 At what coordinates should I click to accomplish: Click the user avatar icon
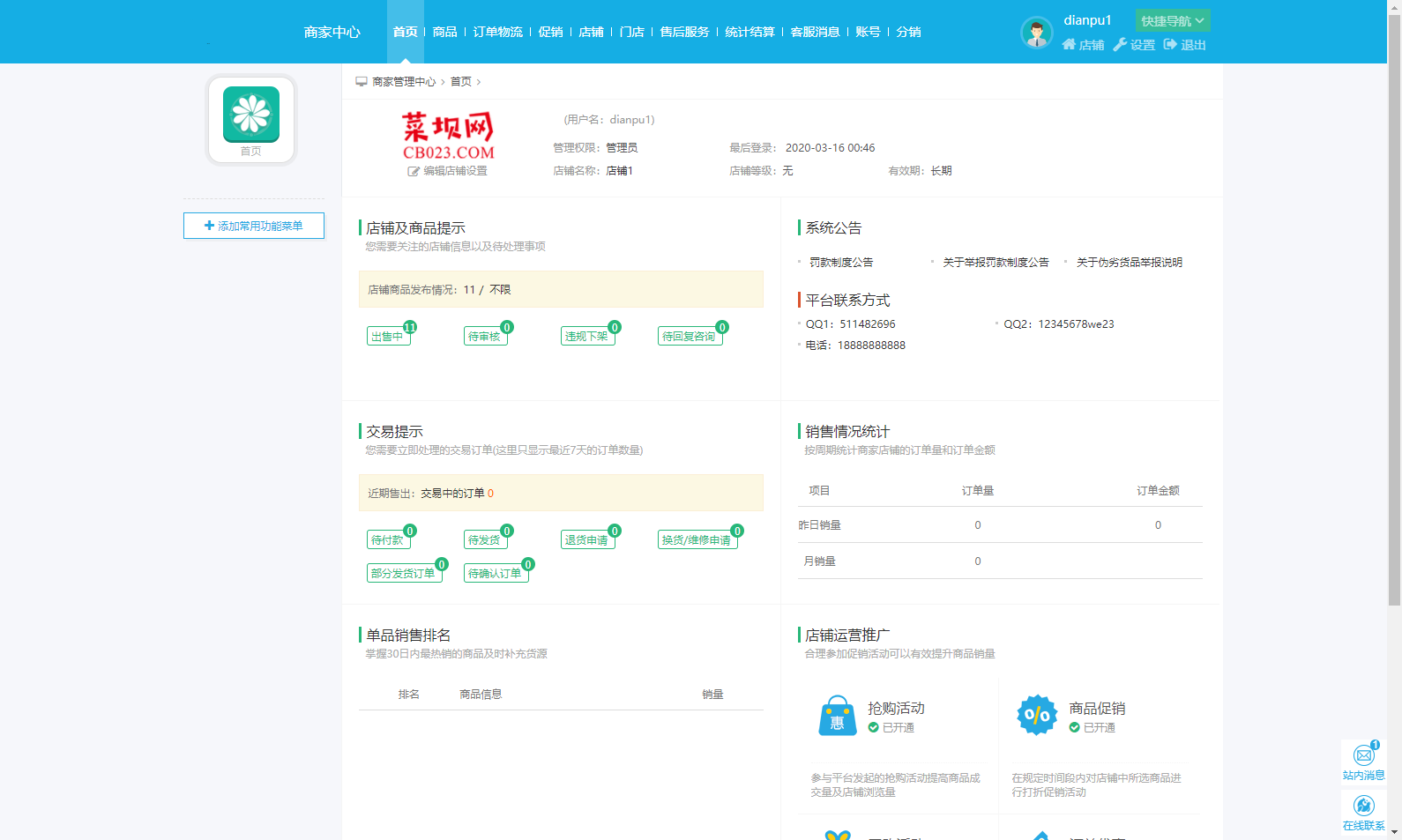[1037, 33]
